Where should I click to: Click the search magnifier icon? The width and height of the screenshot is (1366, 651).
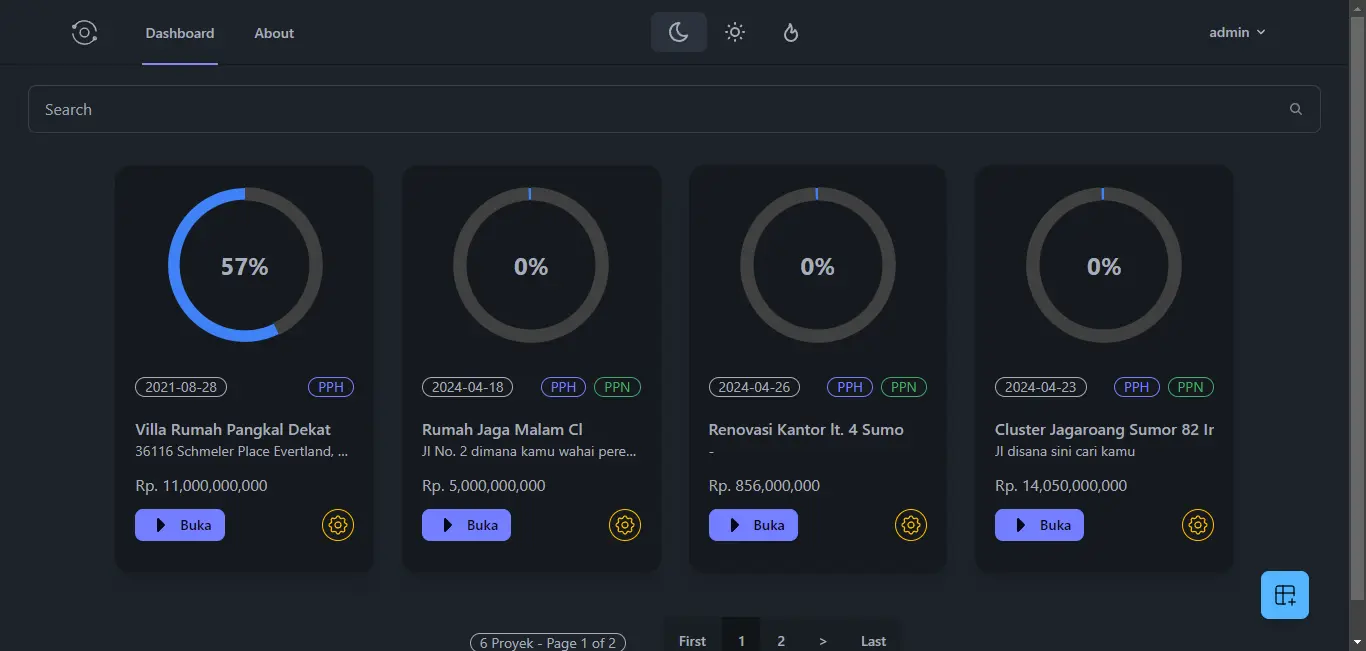1296,109
